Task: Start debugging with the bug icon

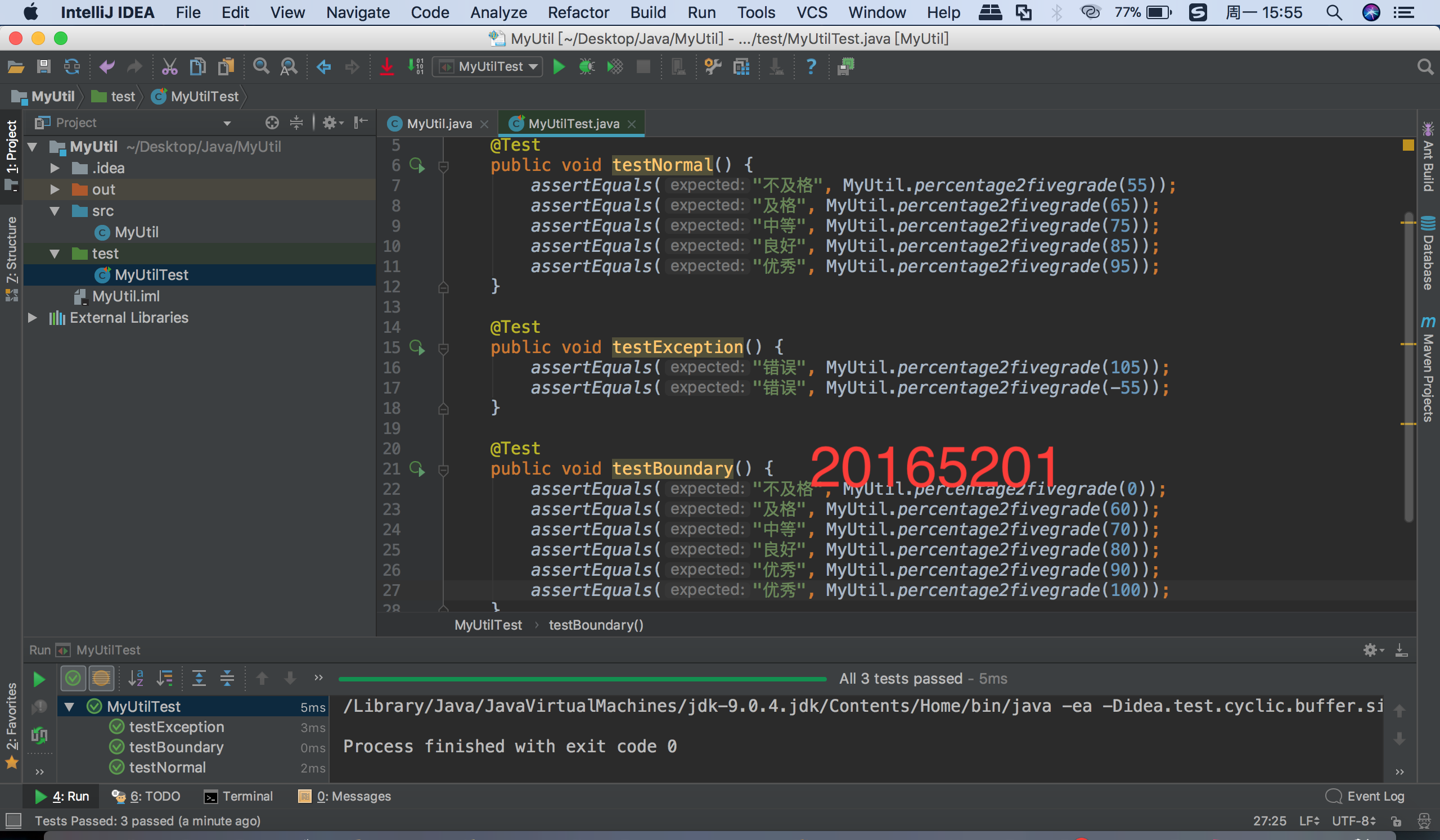Action: pos(587,67)
